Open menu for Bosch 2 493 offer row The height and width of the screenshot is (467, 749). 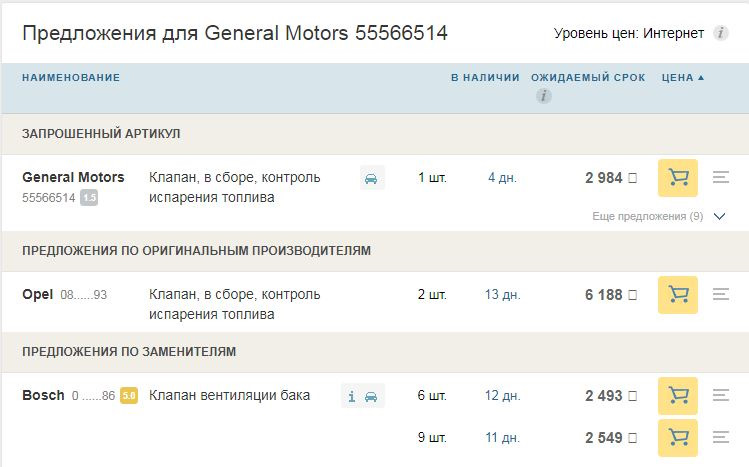(x=721, y=396)
